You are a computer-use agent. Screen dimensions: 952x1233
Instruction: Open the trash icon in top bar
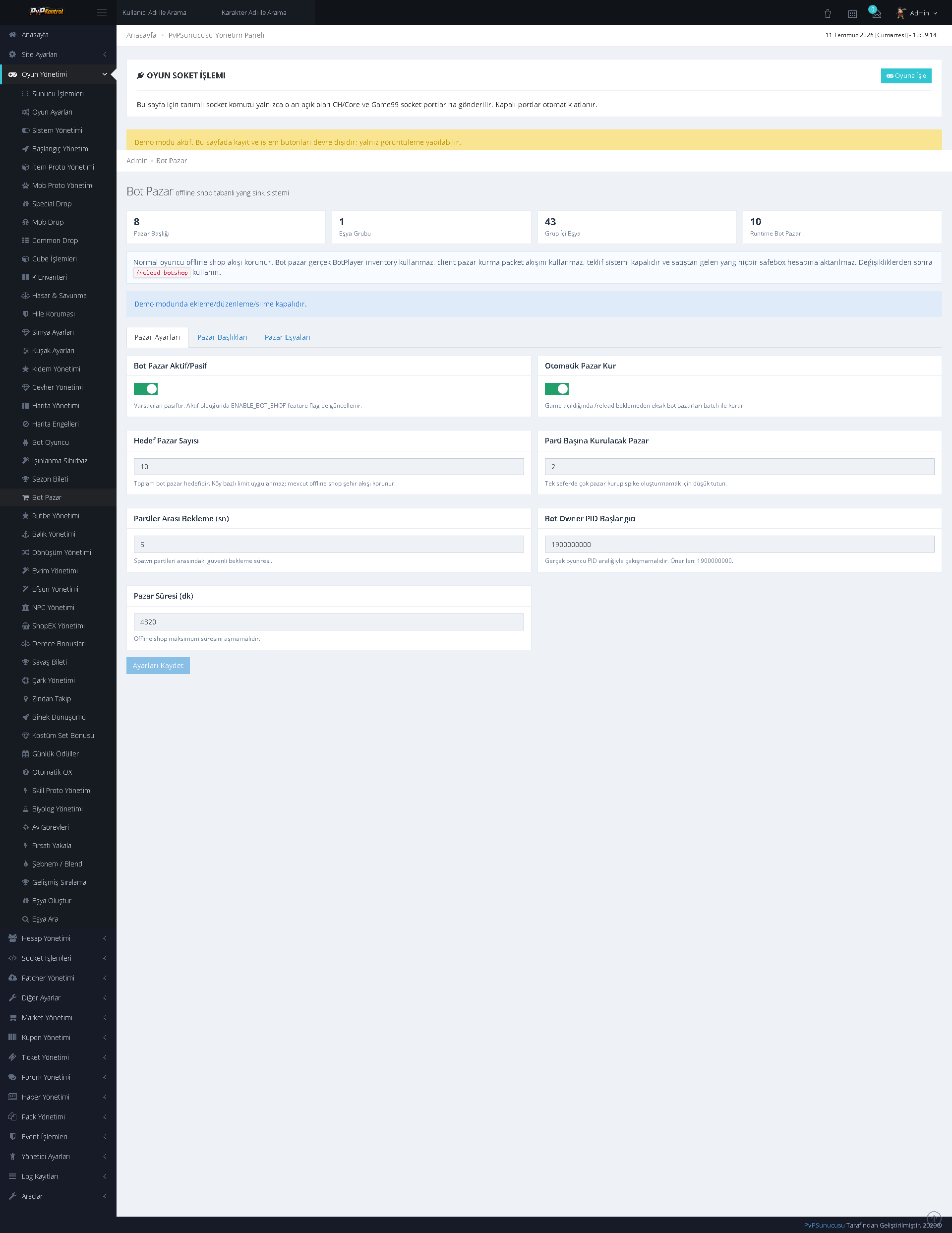point(827,13)
